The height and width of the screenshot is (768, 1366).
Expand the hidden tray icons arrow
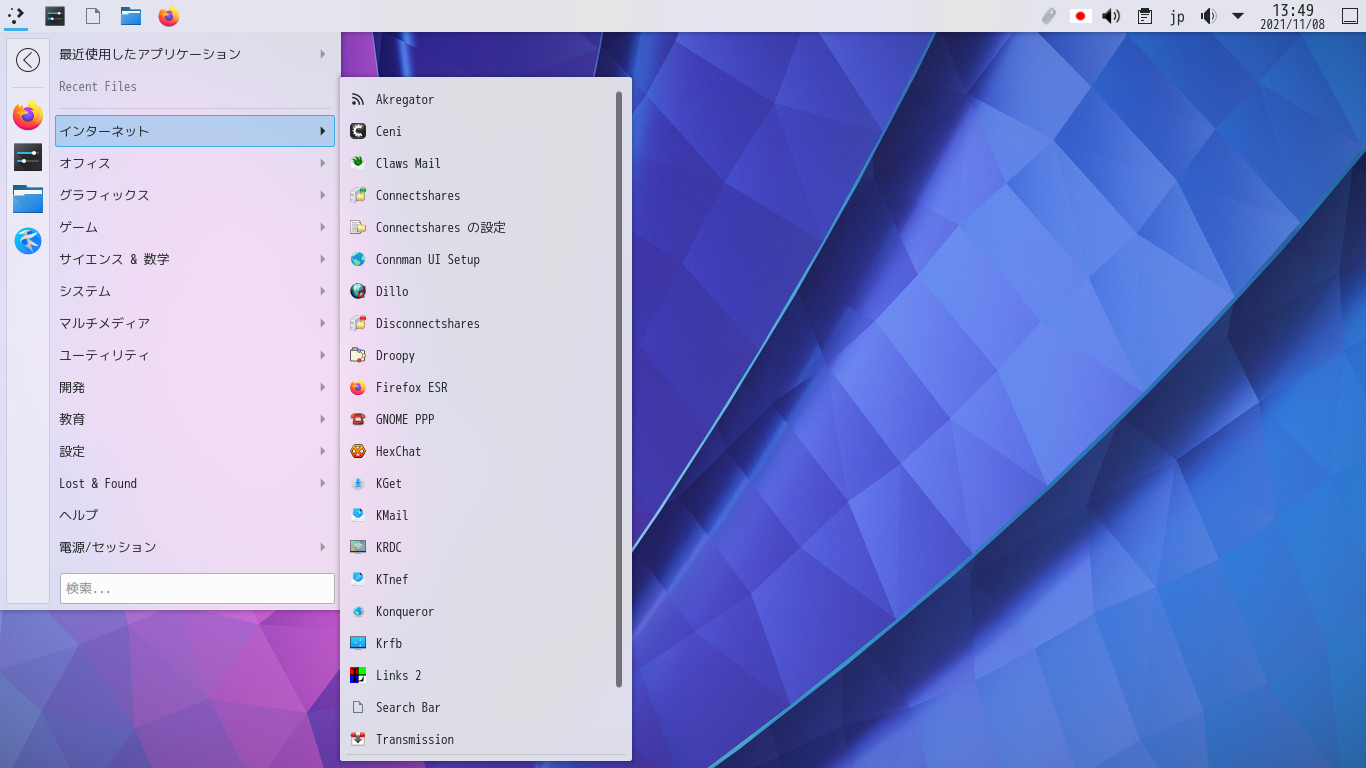click(x=1238, y=16)
